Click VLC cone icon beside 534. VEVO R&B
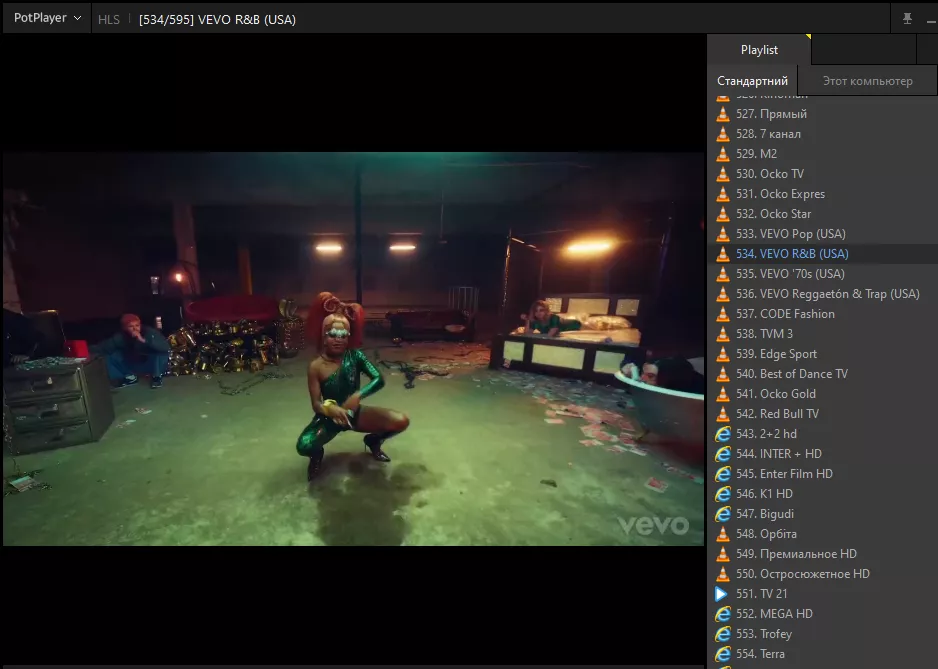The width and height of the screenshot is (938, 669). pyautogui.click(x=723, y=254)
